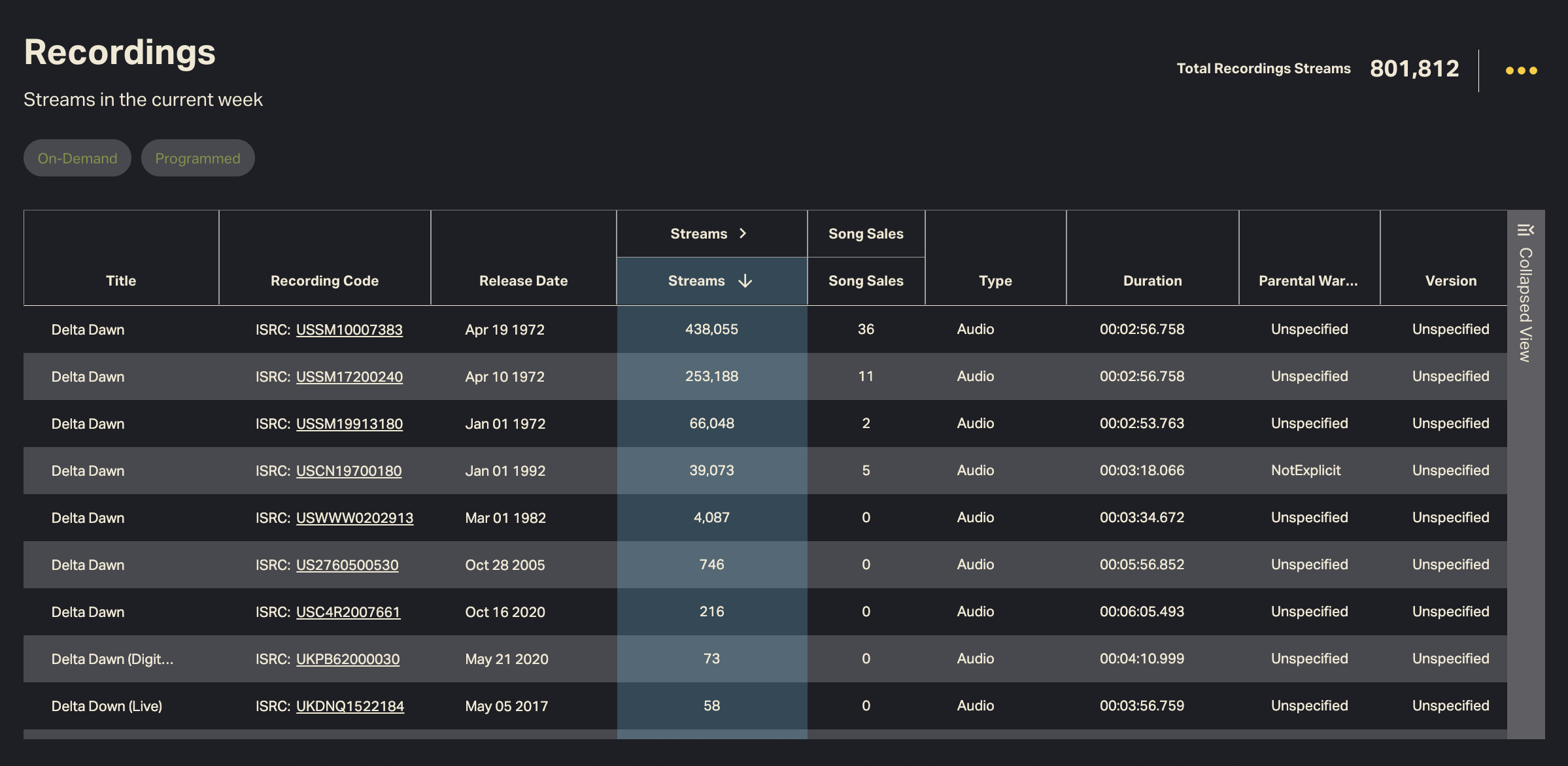Open ISRC link USSM17200240

tap(349, 376)
